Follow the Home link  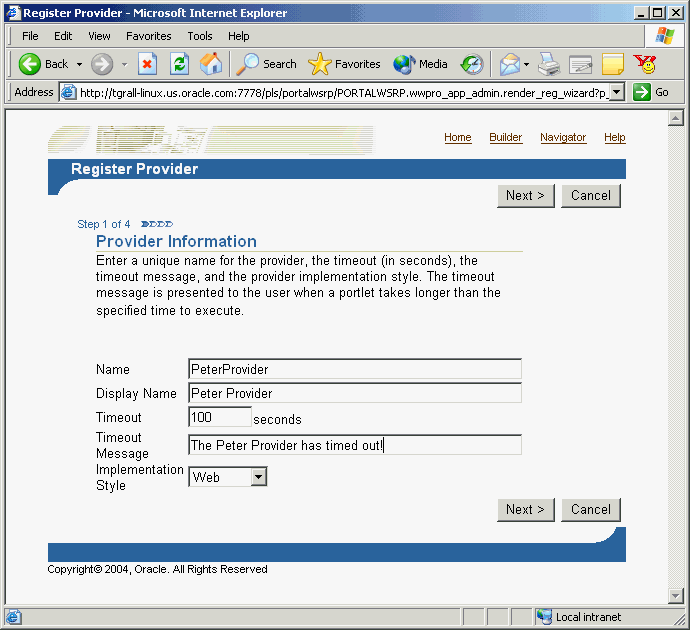(458, 137)
